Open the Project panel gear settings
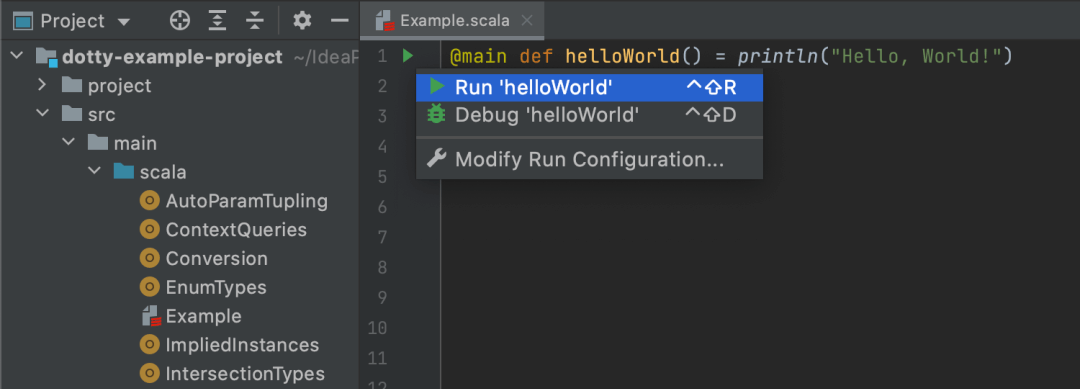Viewport: 1080px width, 389px height. pyautogui.click(x=302, y=21)
